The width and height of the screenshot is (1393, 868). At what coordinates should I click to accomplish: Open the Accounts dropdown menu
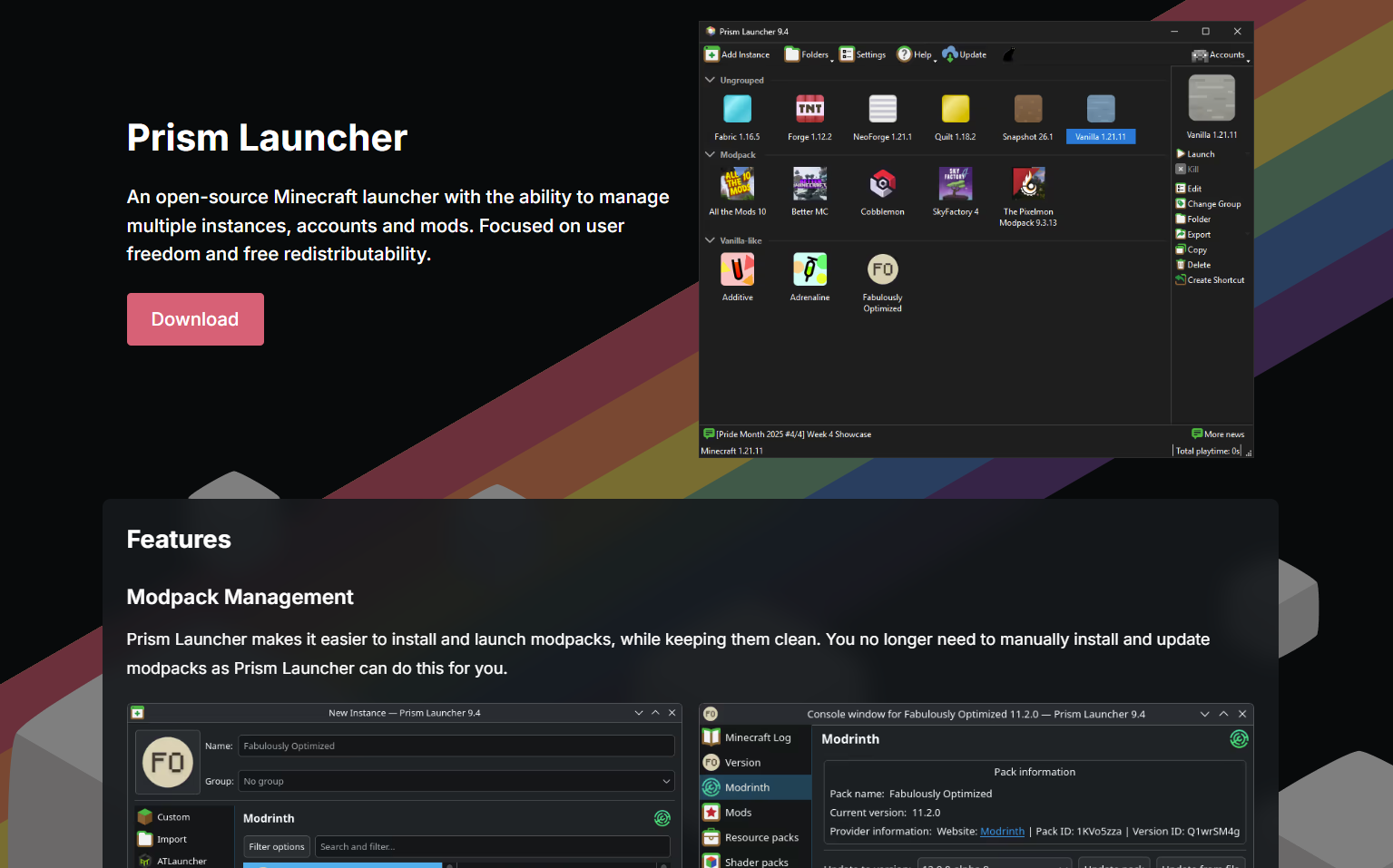click(x=1220, y=55)
